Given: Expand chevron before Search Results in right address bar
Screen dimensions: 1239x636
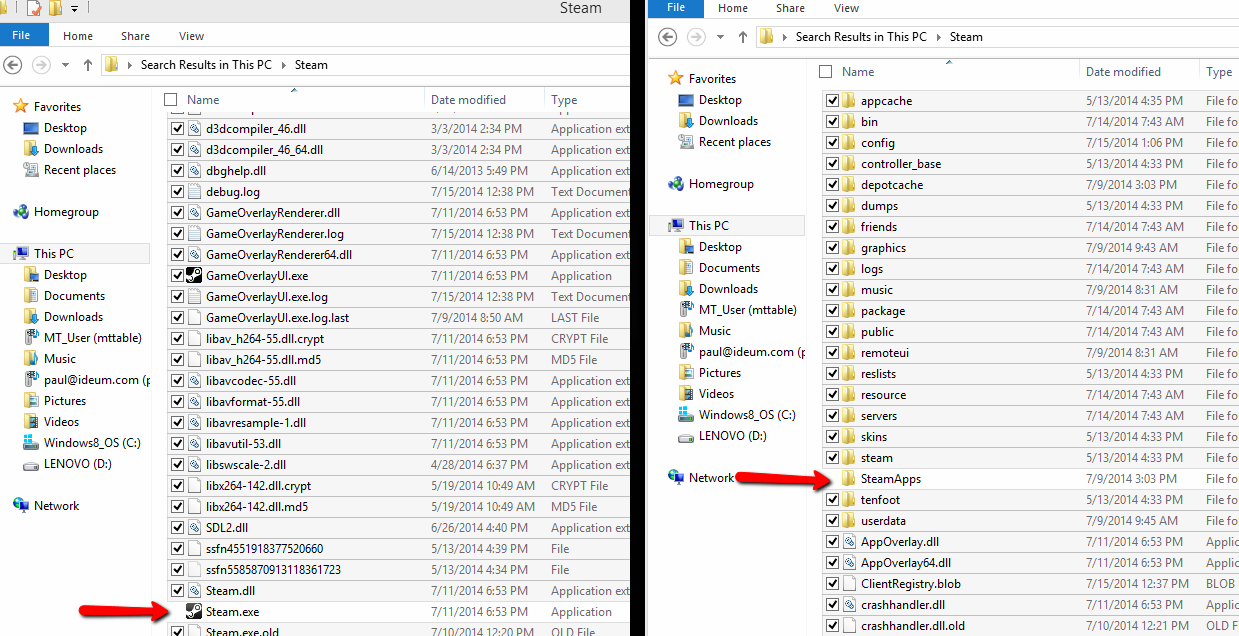Looking at the screenshot, I should tap(786, 37).
